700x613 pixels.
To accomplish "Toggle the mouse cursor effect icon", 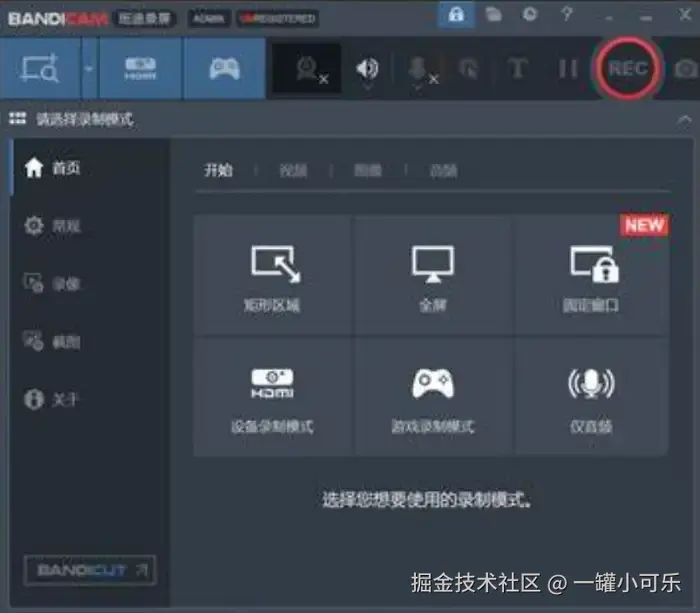I will pyautogui.click(x=468, y=69).
